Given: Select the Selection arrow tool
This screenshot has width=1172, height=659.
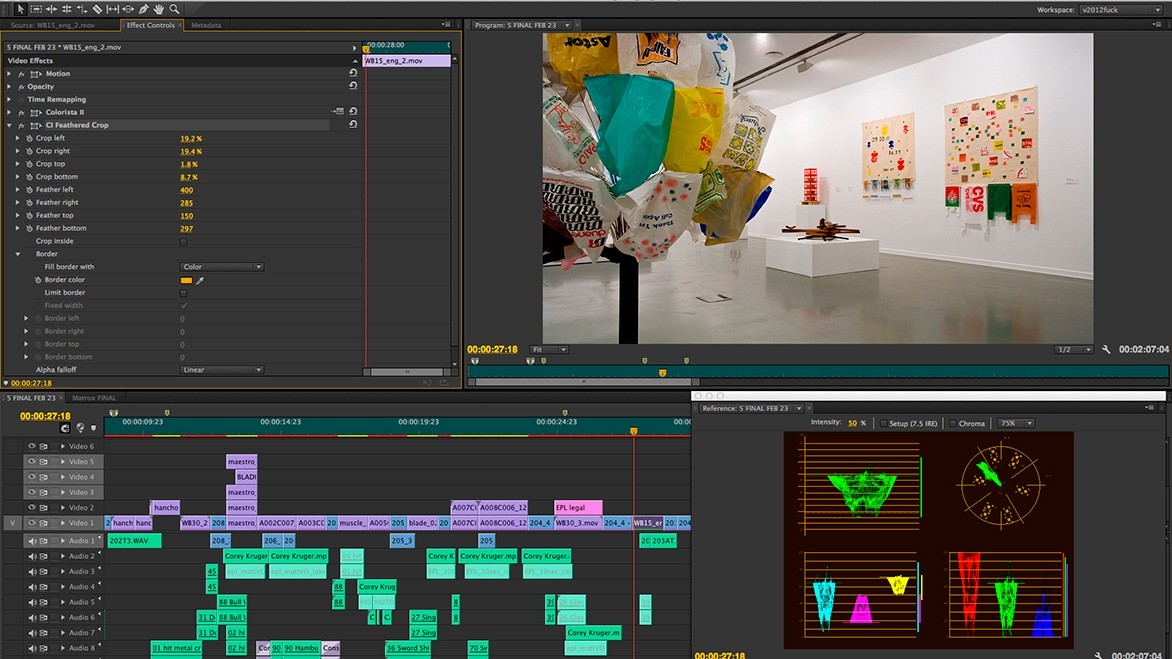Looking at the screenshot, I should pos(19,9).
